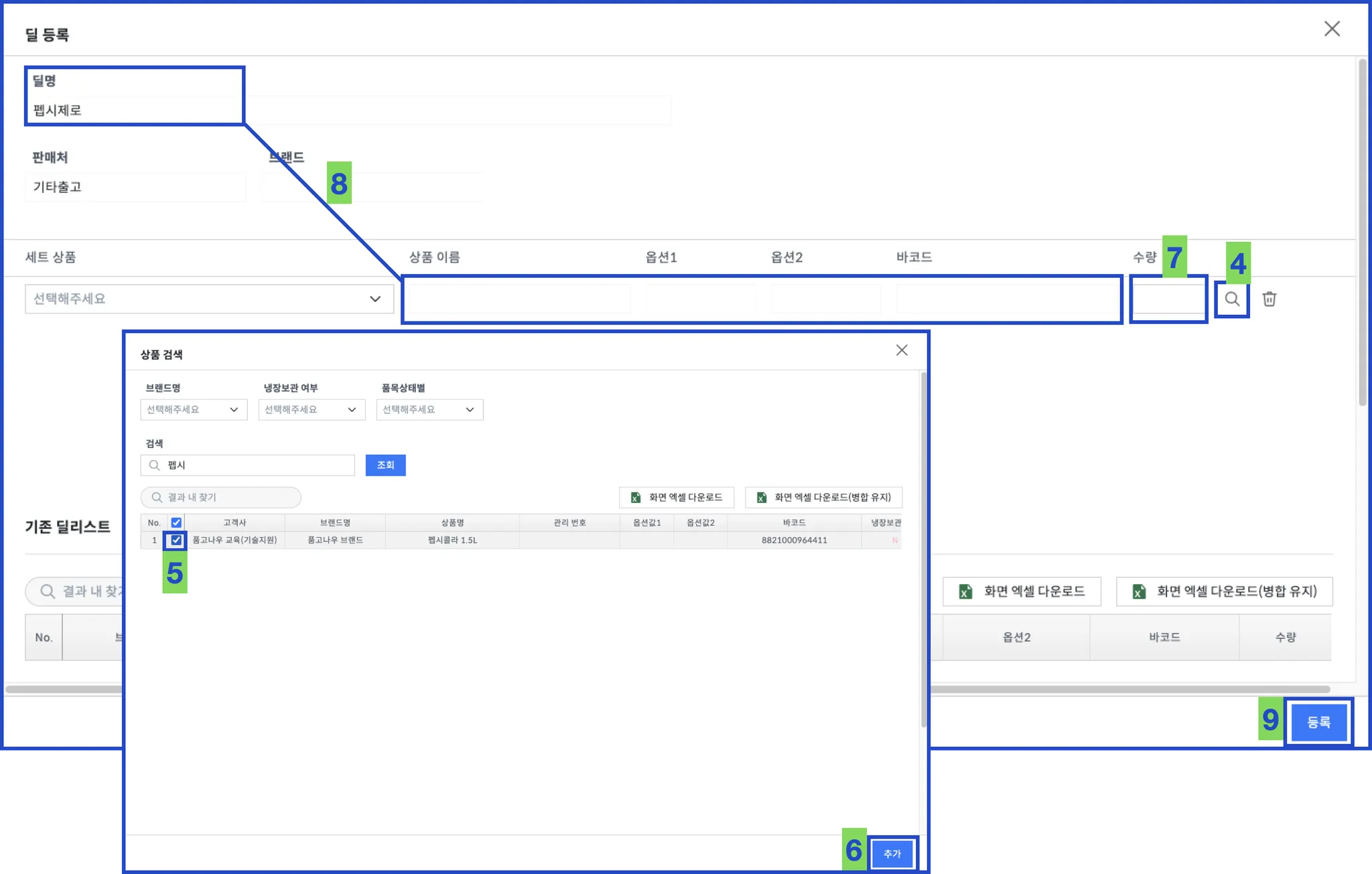
Task: Close the 상품 검색 popup
Action: pos(902,350)
